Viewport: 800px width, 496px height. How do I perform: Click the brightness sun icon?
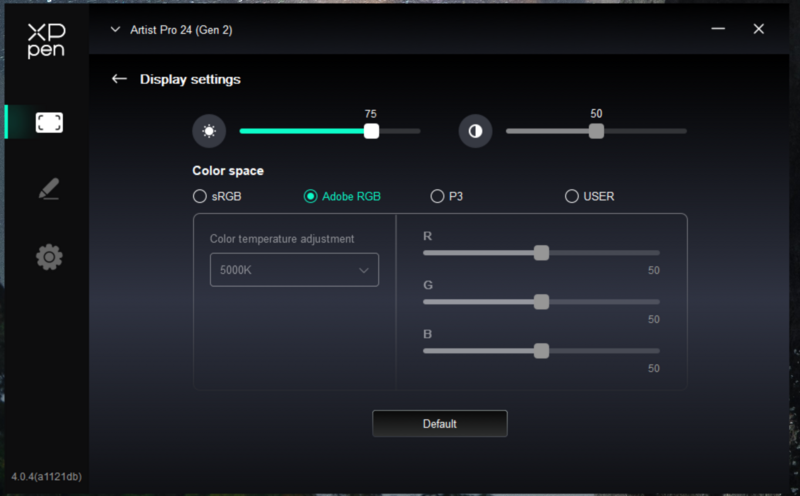(x=209, y=131)
